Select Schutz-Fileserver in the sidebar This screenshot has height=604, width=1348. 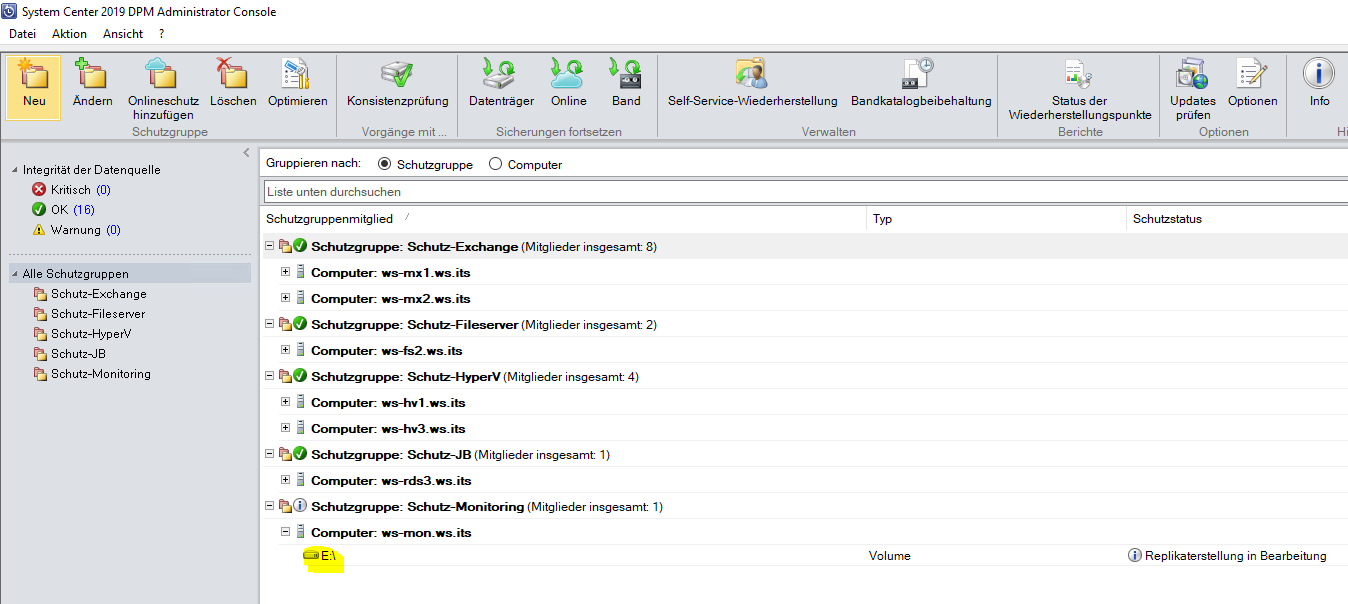98,314
